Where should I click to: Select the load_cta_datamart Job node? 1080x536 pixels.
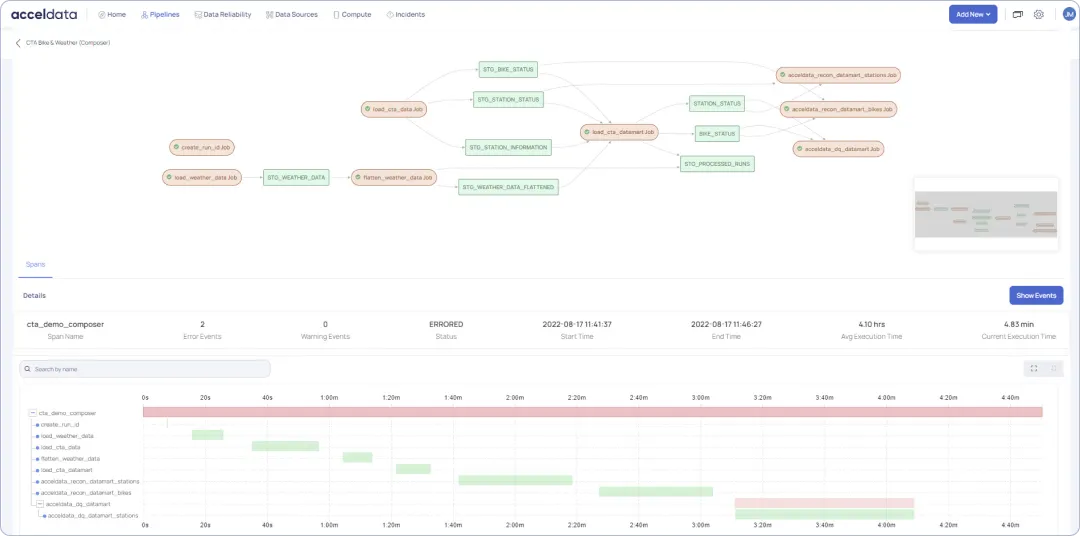coord(619,132)
